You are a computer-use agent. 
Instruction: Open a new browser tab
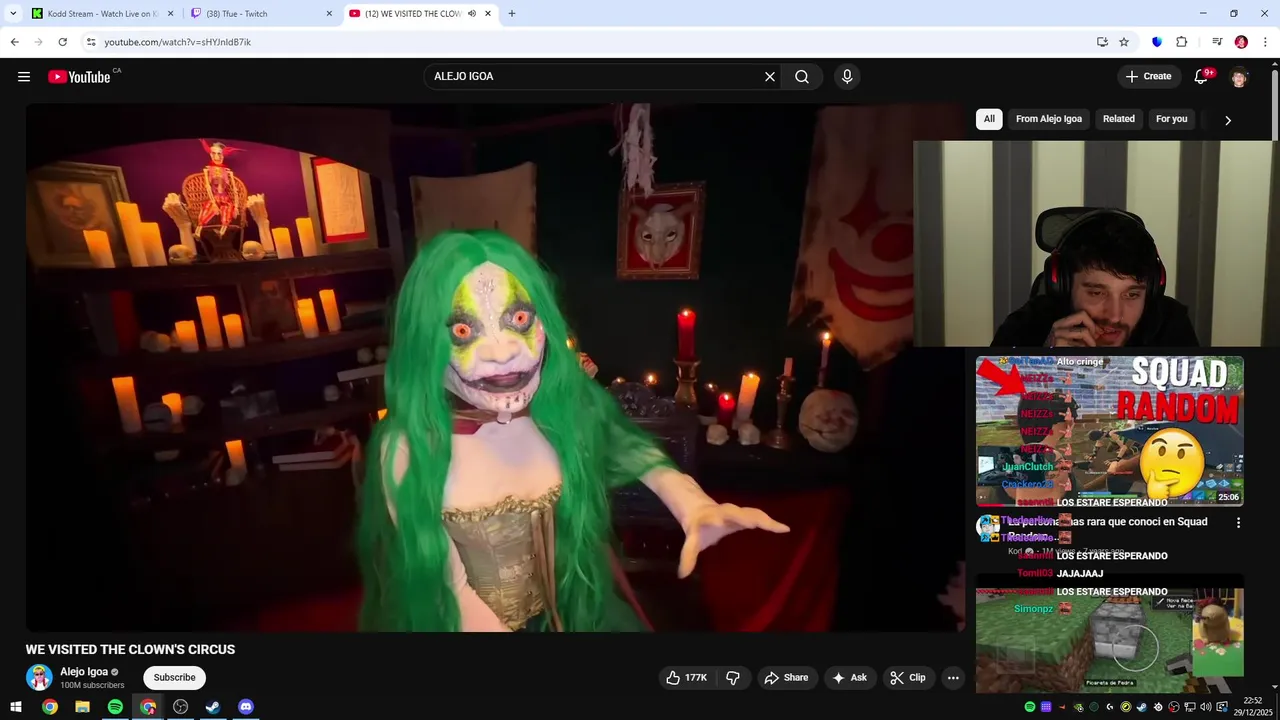coord(512,14)
